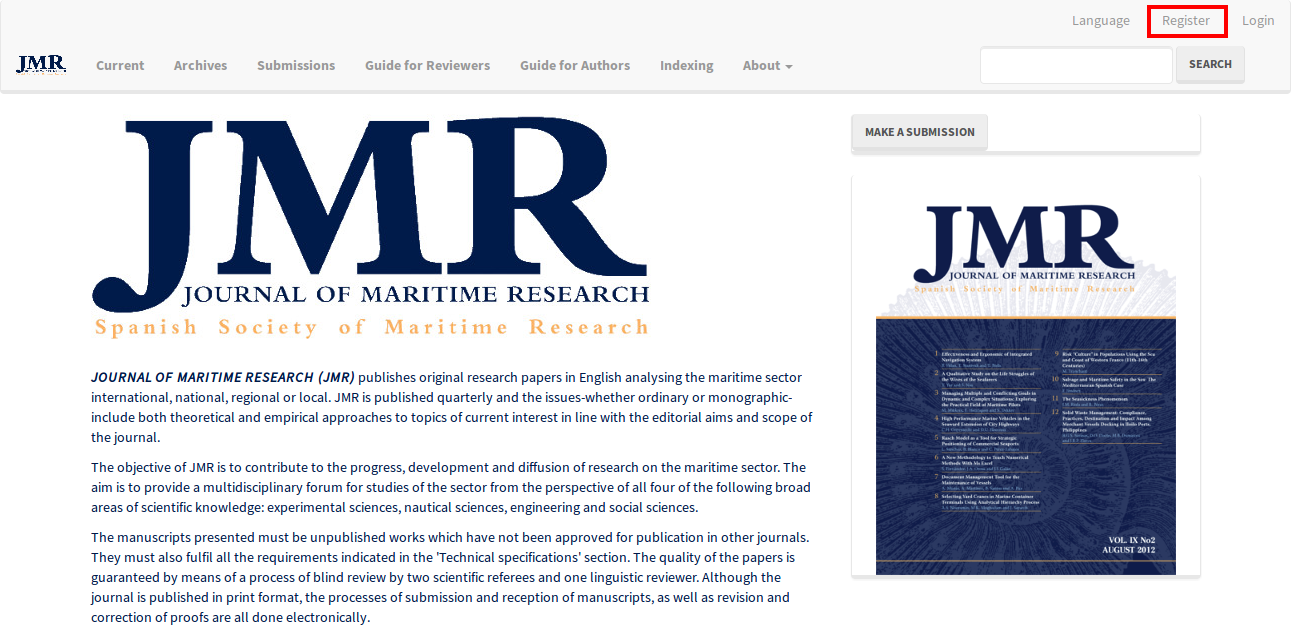The image size is (1291, 644).
Task: Open the Indexing page
Action: [x=686, y=65]
